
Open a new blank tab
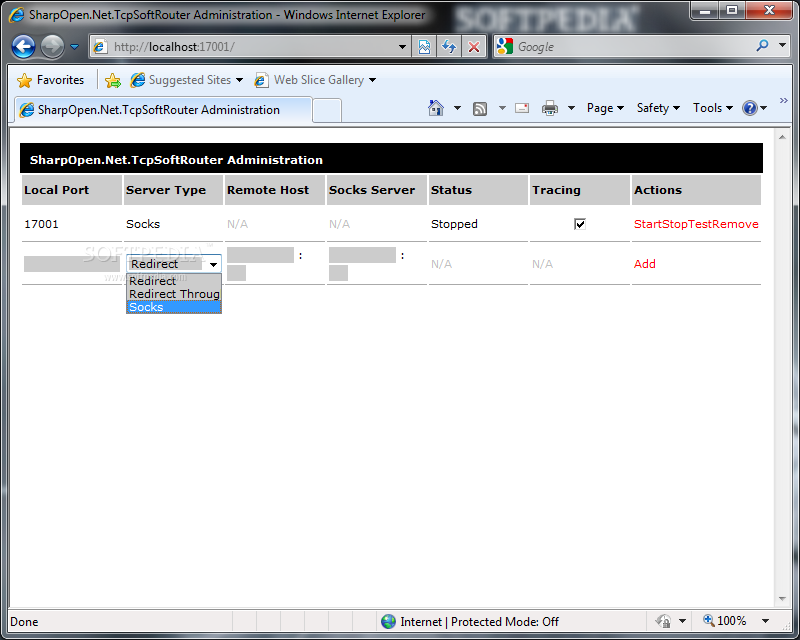pos(327,110)
